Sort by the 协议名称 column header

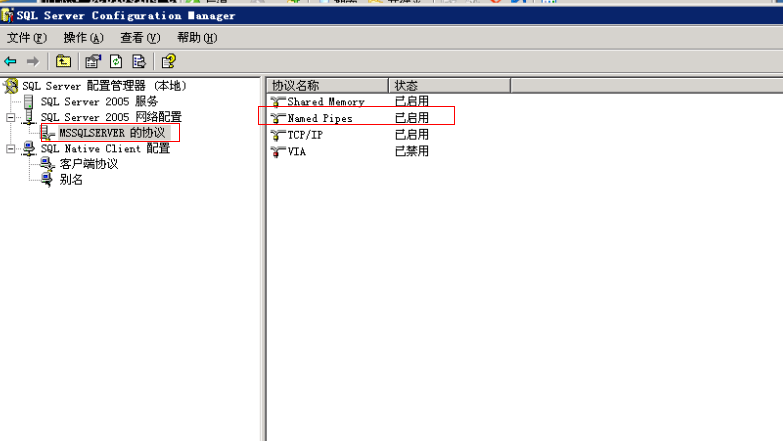[x=328, y=85]
